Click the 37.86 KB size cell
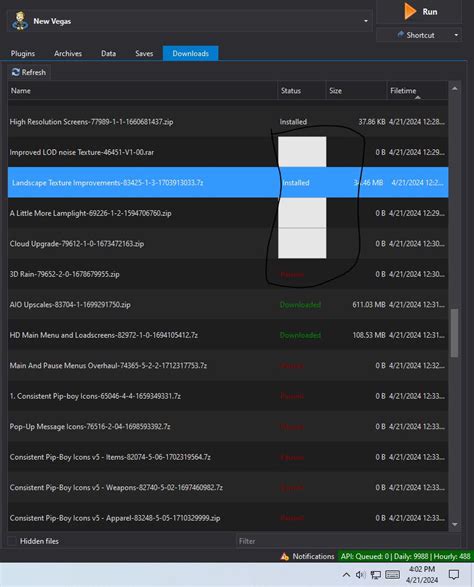The width and height of the screenshot is (474, 587). [372, 122]
